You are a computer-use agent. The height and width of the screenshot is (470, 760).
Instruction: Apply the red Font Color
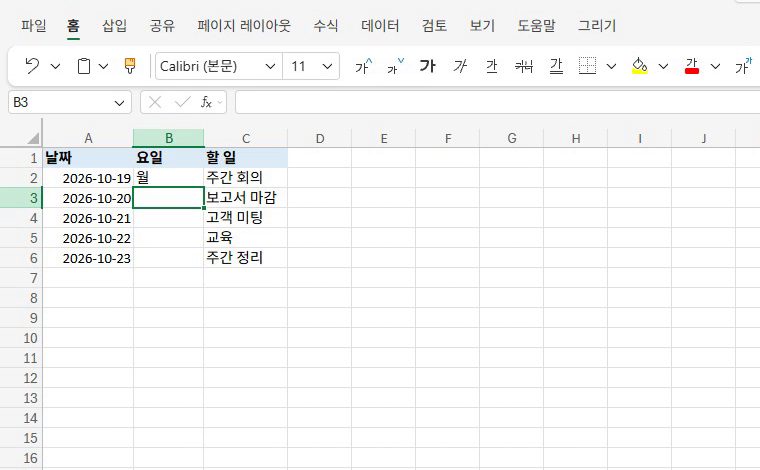click(x=692, y=66)
